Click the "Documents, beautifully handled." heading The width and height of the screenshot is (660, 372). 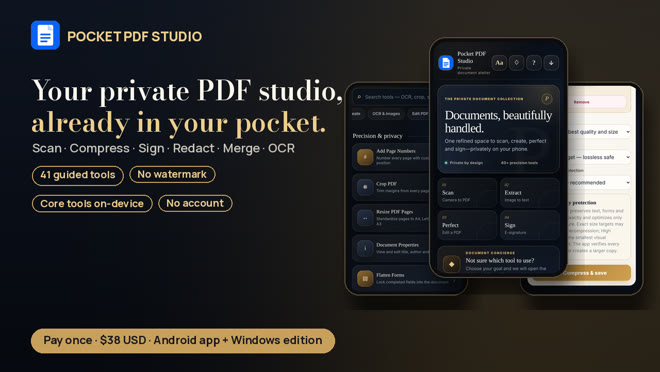(498, 122)
